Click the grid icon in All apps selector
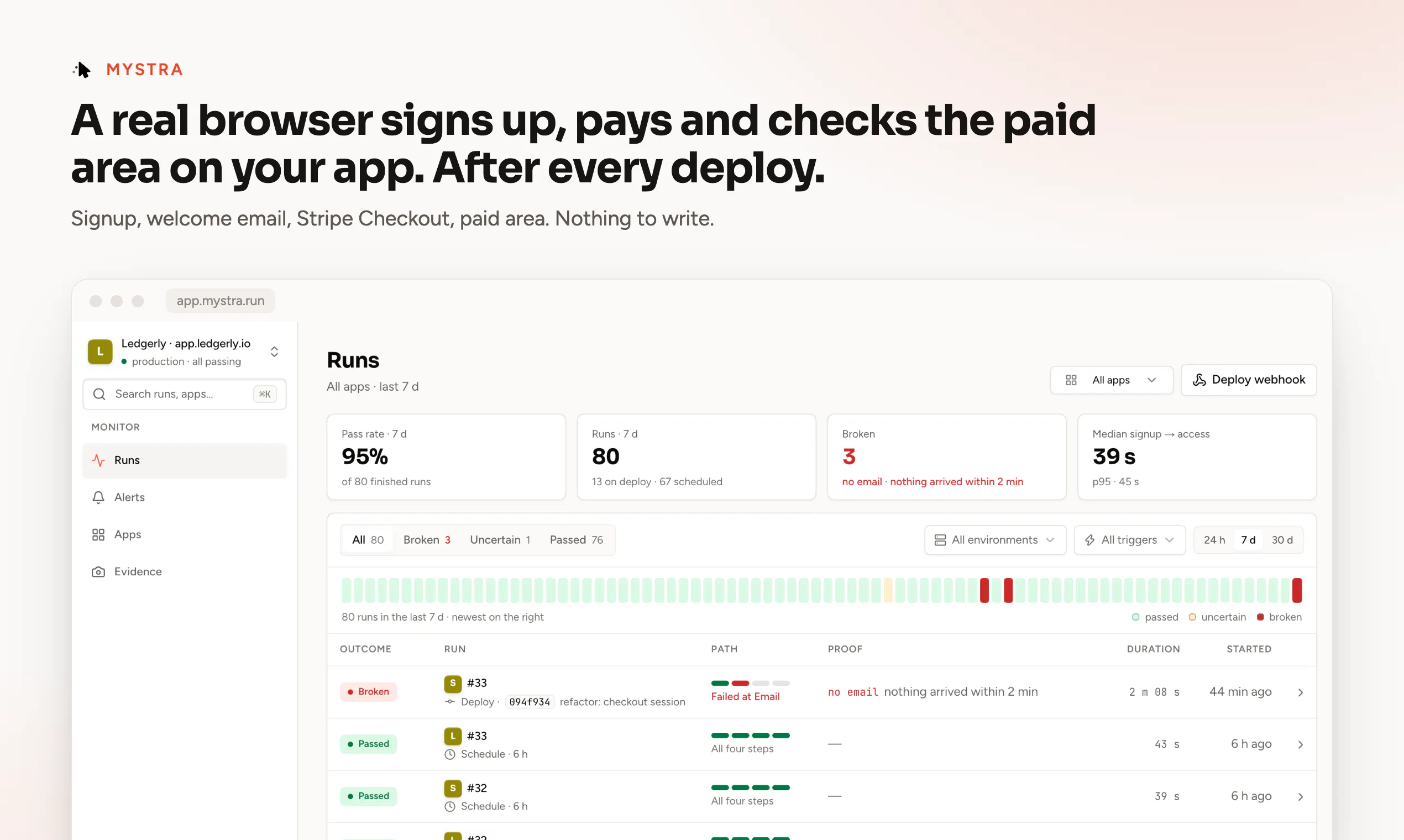 tap(1071, 380)
